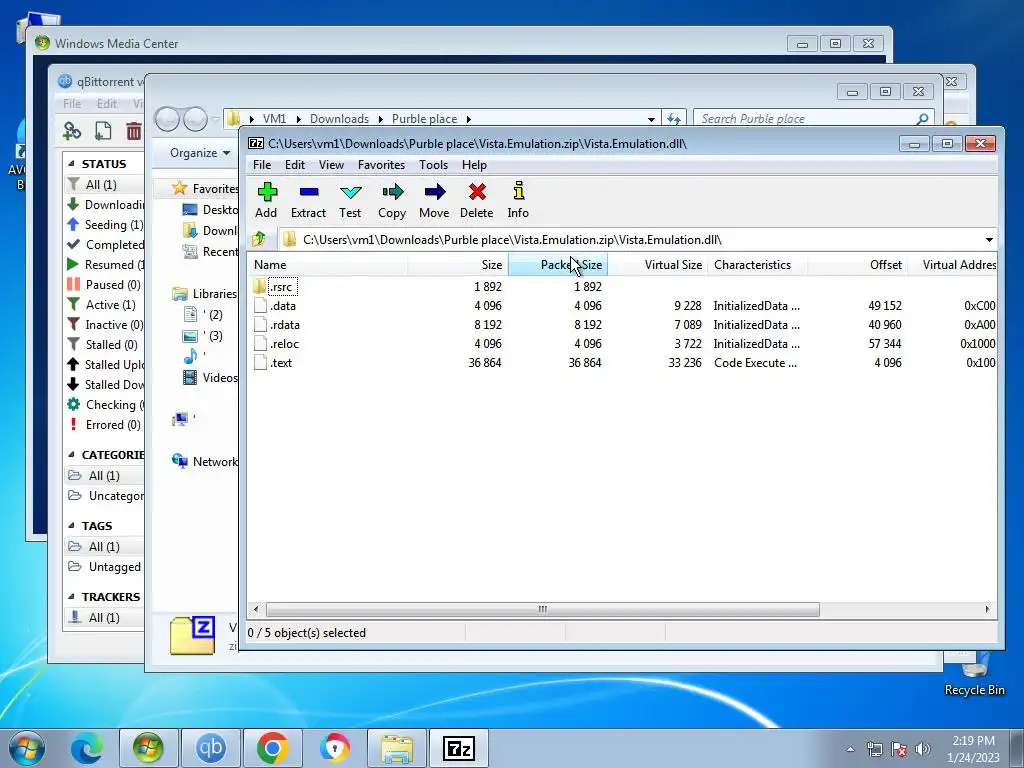This screenshot has height=768, width=1024.
Task: Open the Help menu in 7-Zip
Action: [x=474, y=165]
